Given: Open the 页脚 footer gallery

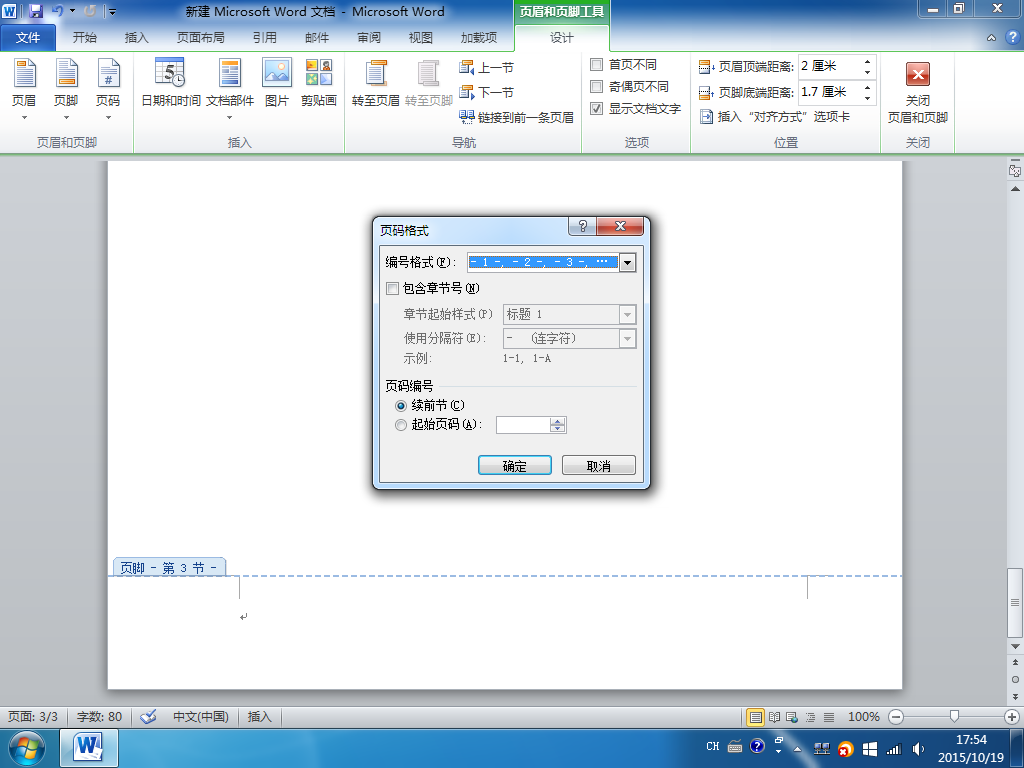Looking at the screenshot, I should [66, 89].
